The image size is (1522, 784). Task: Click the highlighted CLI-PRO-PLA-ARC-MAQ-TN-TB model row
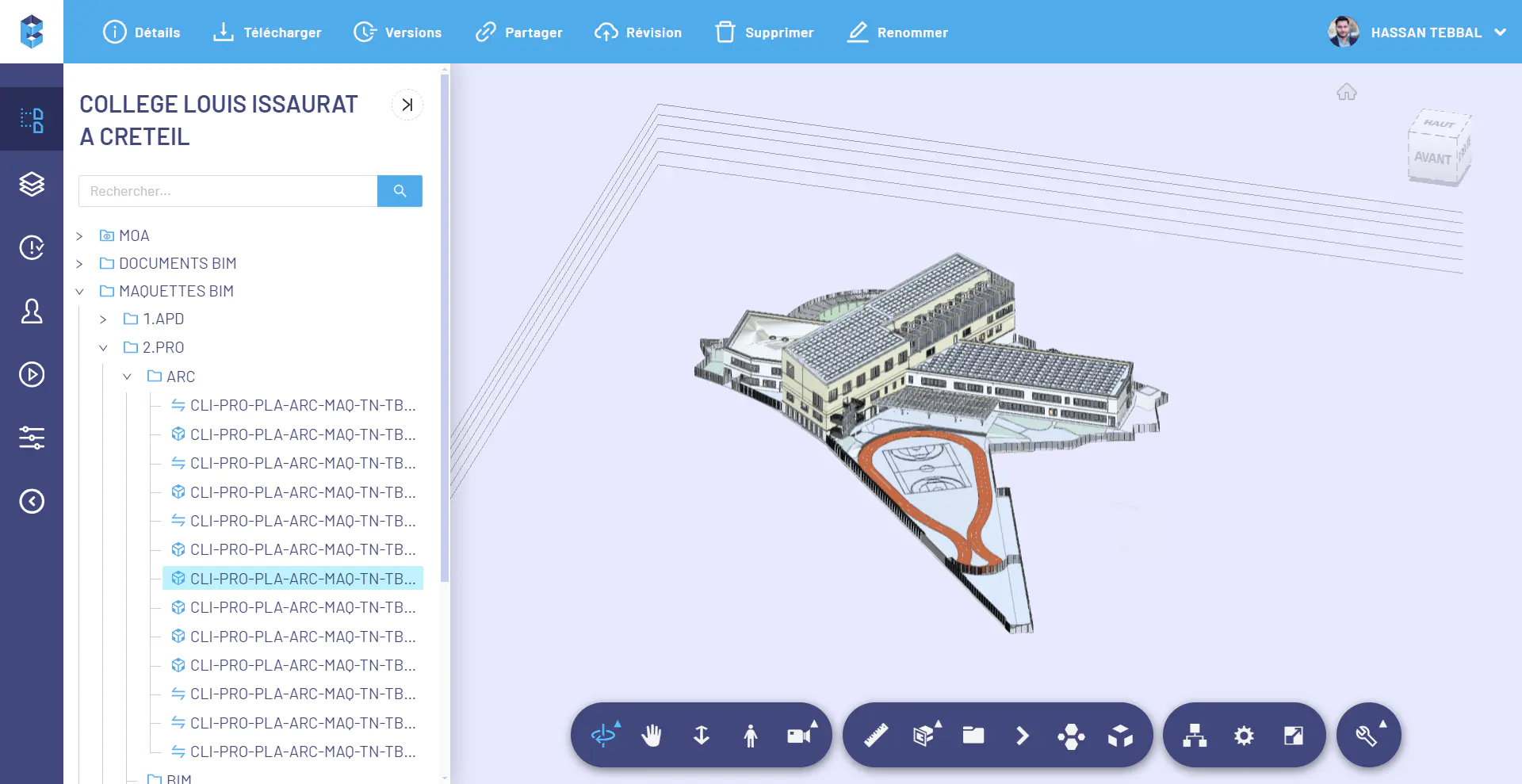point(293,579)
